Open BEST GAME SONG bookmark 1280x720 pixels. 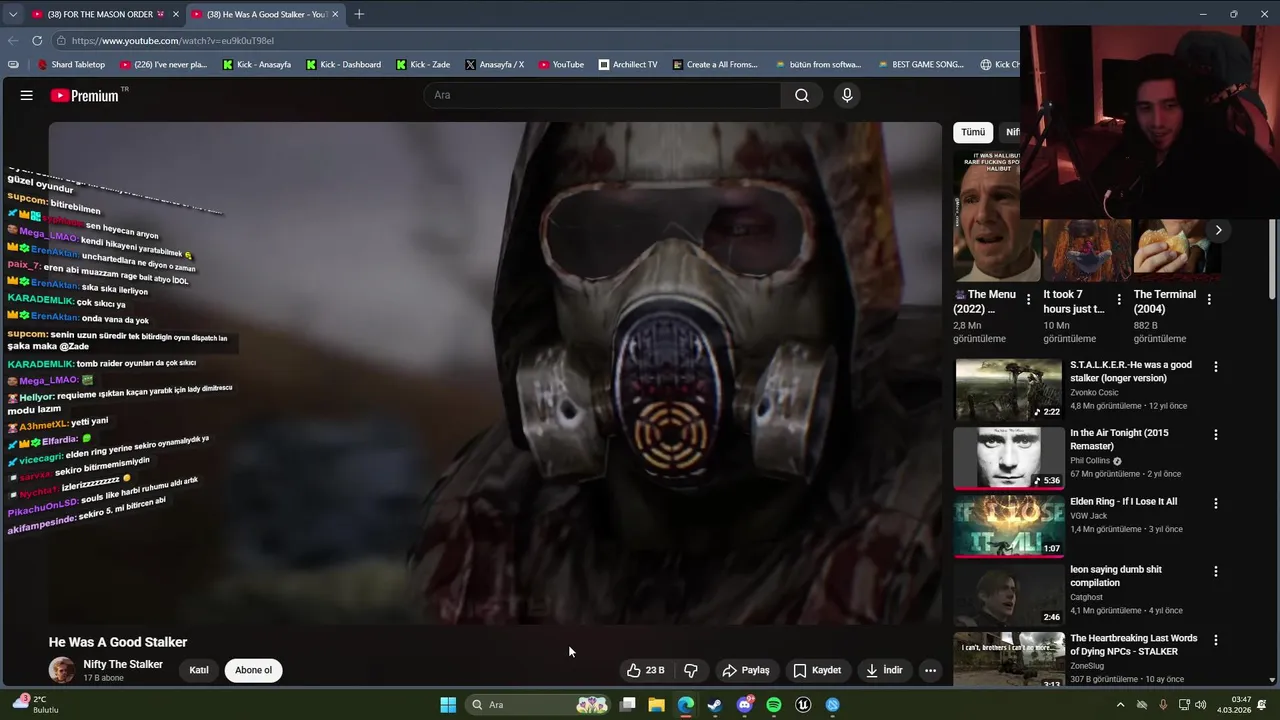point(921,64)
